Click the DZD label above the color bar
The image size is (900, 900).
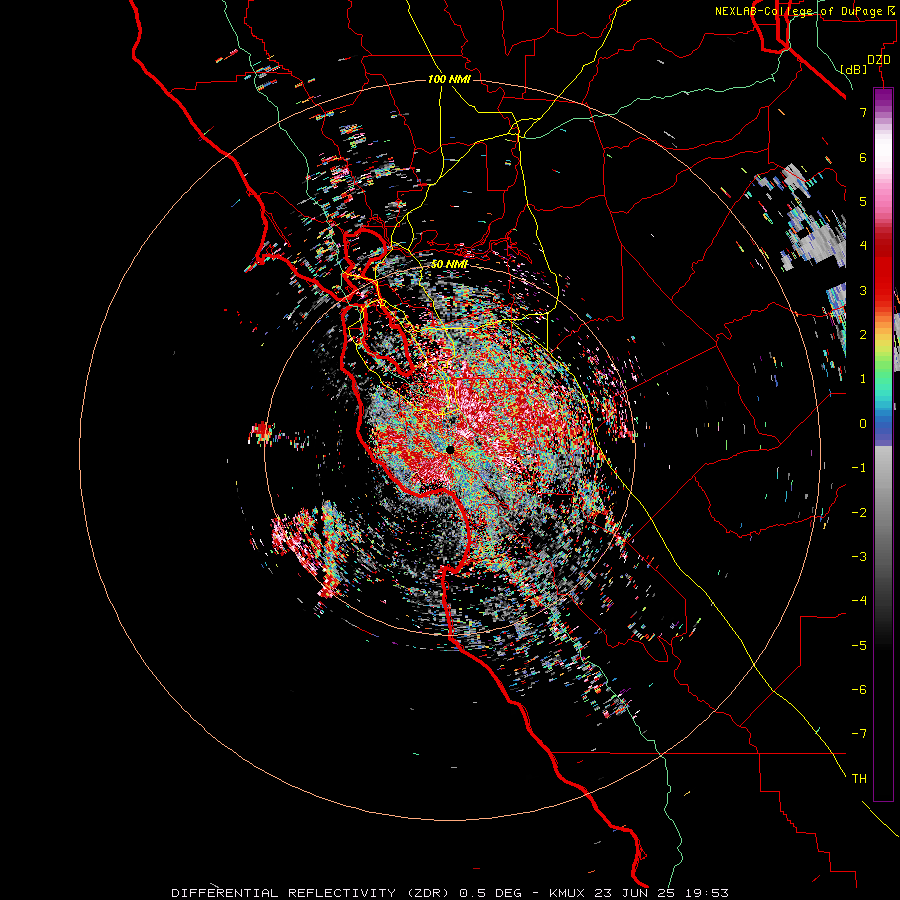879,60
